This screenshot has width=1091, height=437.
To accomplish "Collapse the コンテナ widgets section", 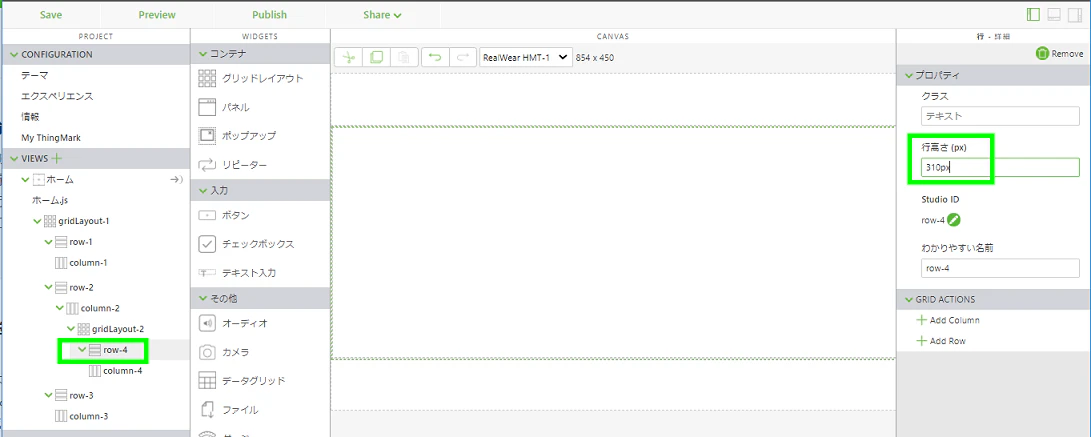I will [x=202, y=54].
